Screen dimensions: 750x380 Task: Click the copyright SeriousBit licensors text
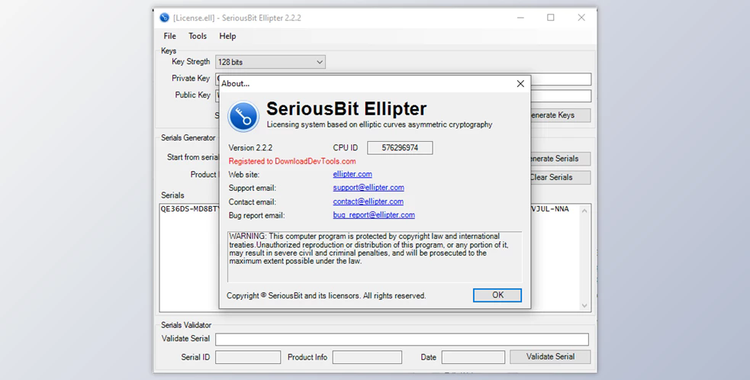click(x=326, y=296)
